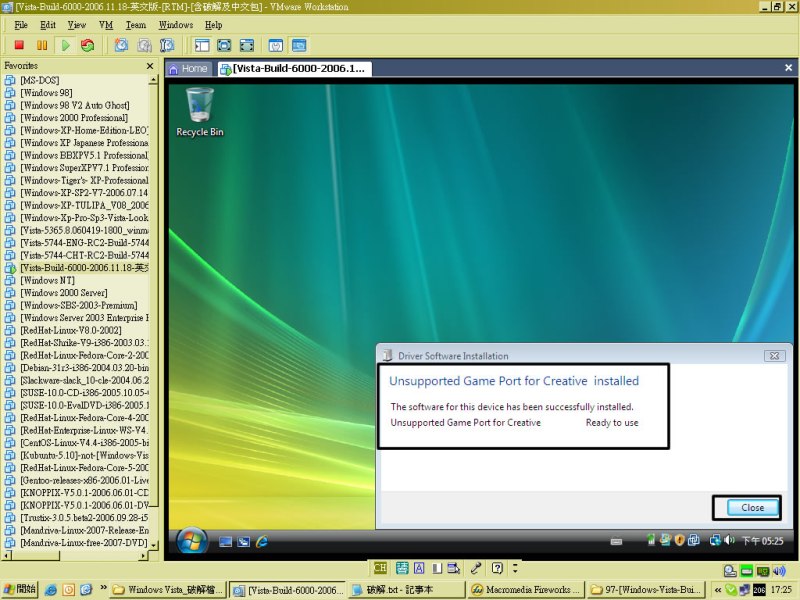Viewport: 800px width, 600px height.
Task: Select [Windows XP Japanese Professional in Favorites
Action: 84,143
